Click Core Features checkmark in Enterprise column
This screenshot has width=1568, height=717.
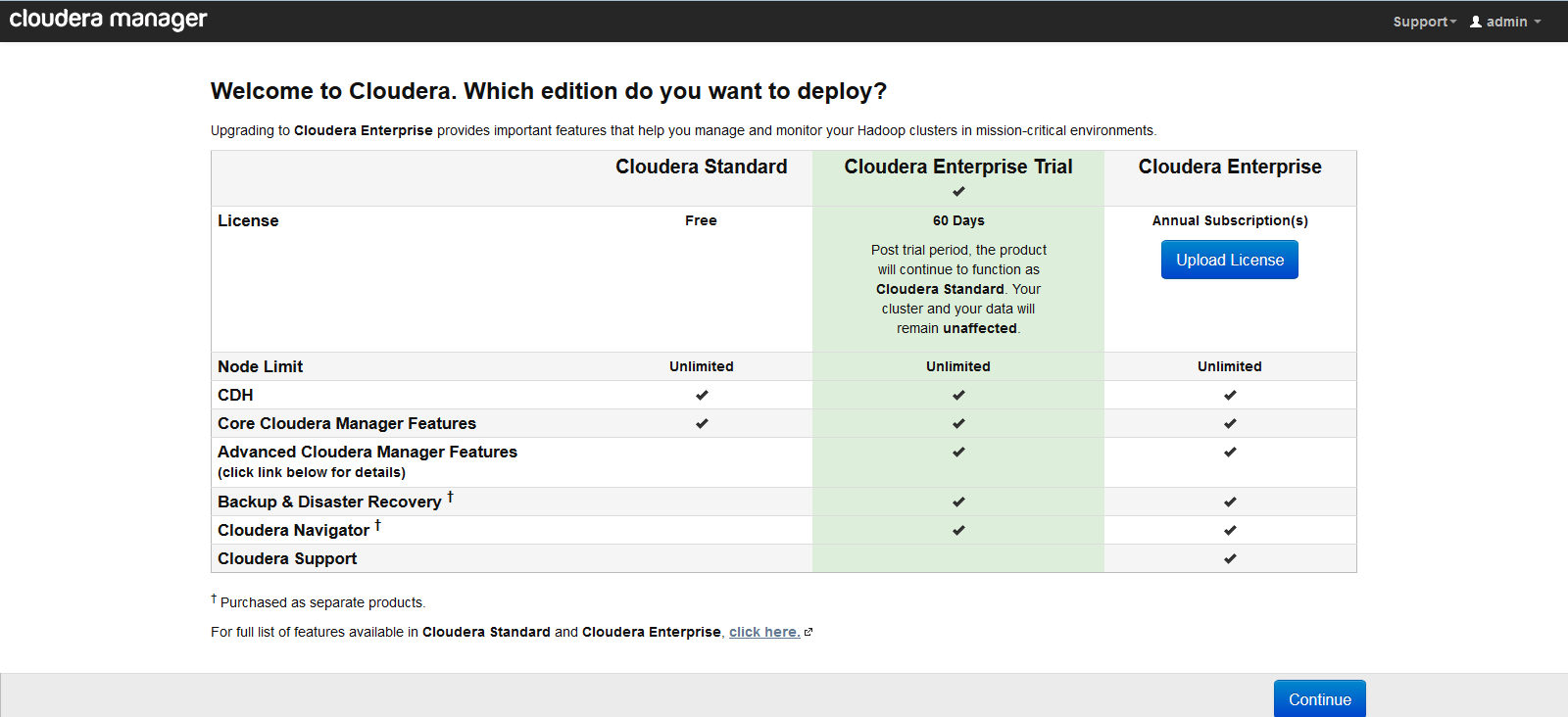click(x=1230, y=423)
